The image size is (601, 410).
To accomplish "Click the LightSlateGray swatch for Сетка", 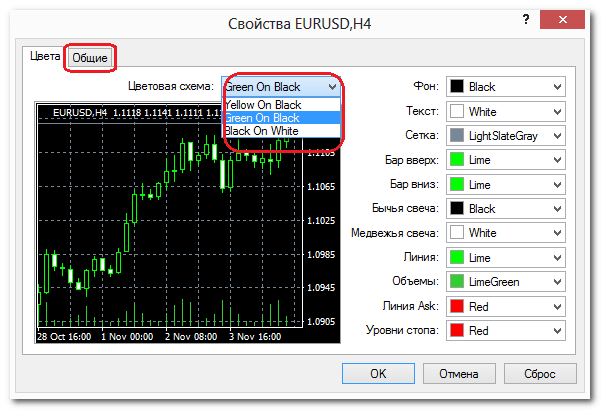I will point(457,135).
